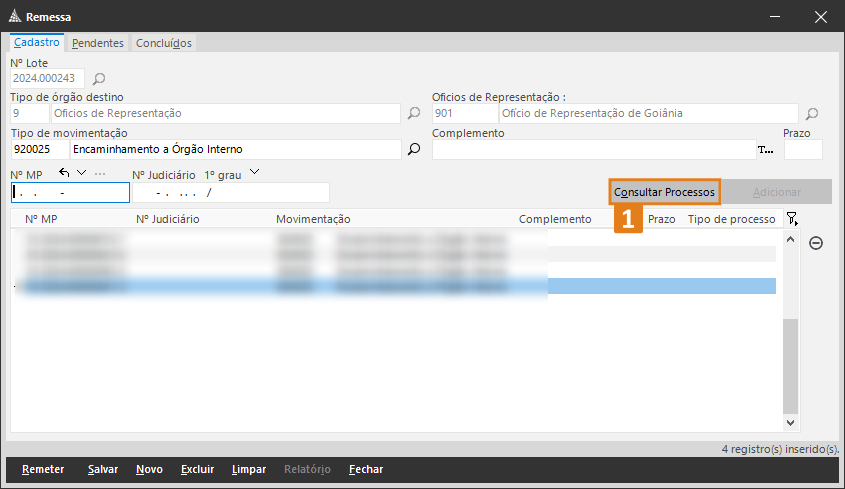Click the undo arrow next to Nº MP
The image size is (845, 489).
[x=64, y=173]
